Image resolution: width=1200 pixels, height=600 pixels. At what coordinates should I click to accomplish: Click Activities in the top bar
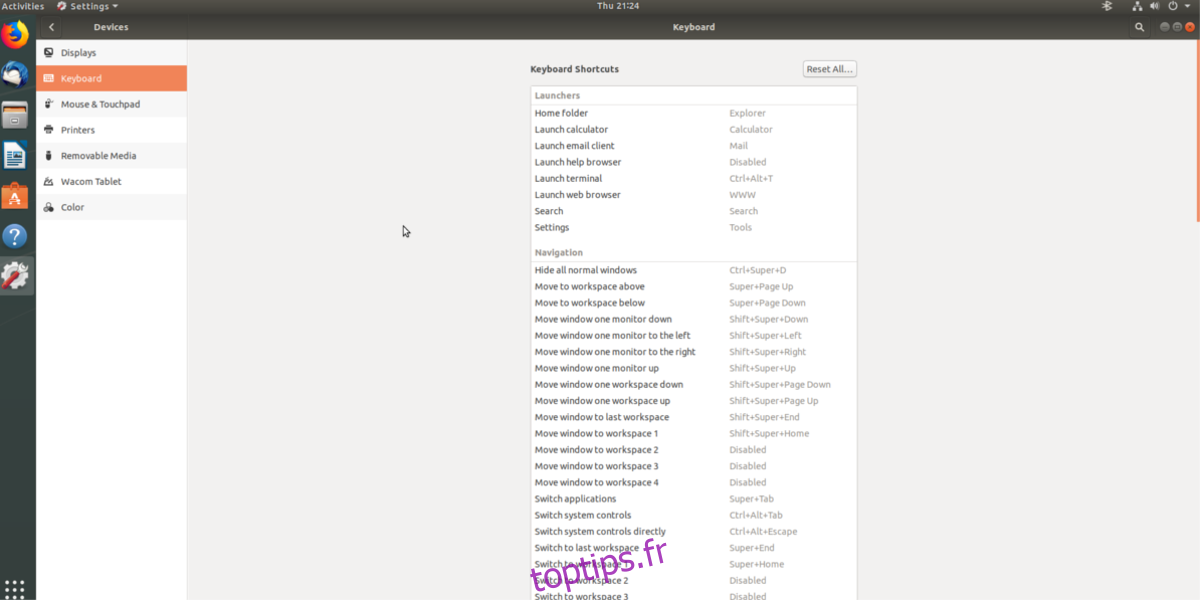[x=23, y=6]
